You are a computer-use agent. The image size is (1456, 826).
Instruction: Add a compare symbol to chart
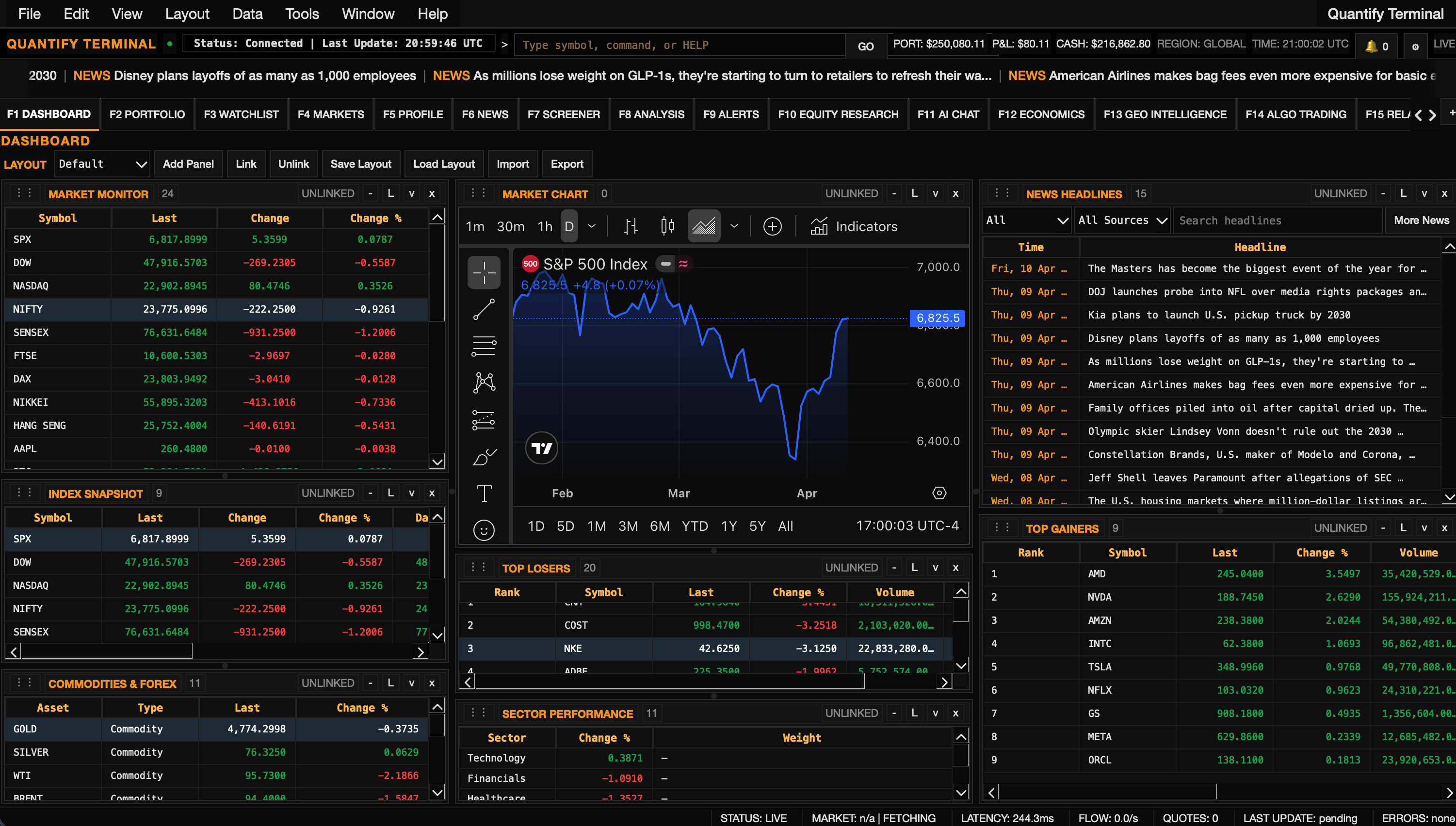tap(772, 226)
